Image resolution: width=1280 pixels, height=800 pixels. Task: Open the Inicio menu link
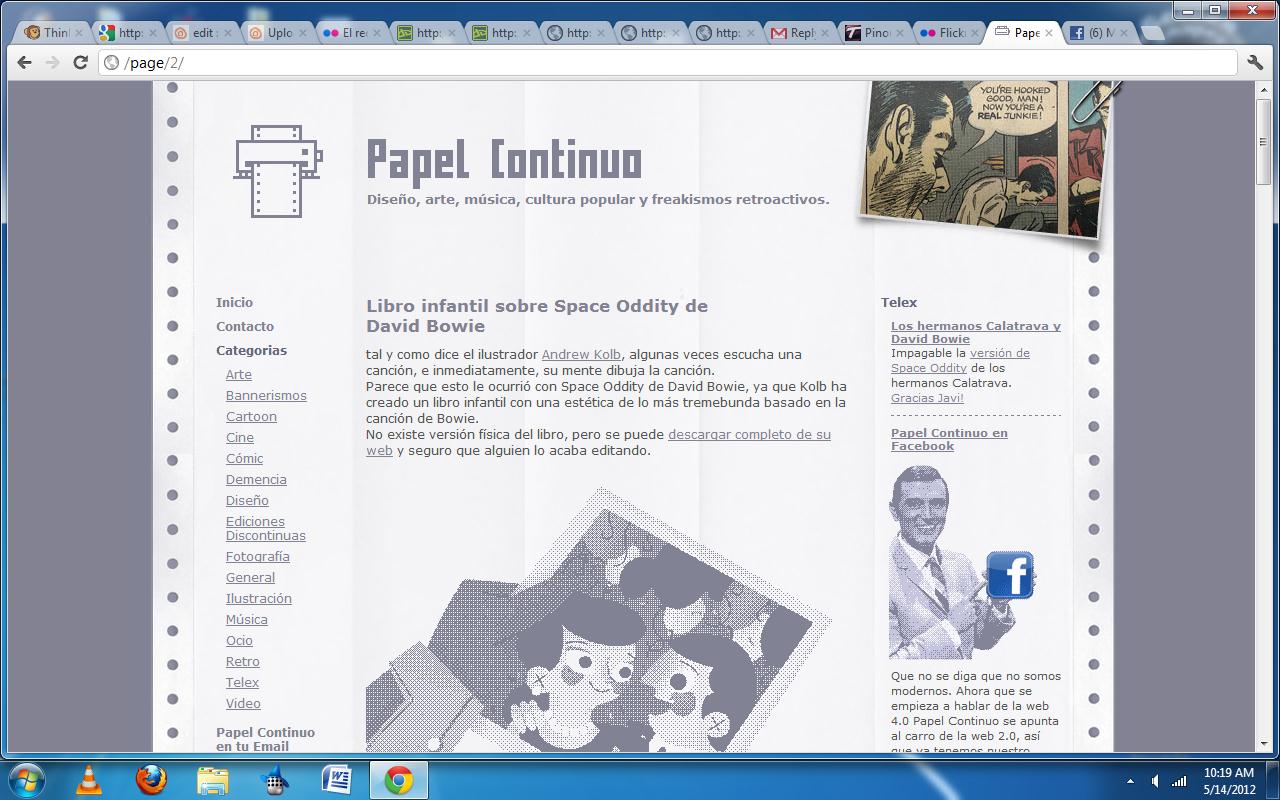click(x=234, y=302)
